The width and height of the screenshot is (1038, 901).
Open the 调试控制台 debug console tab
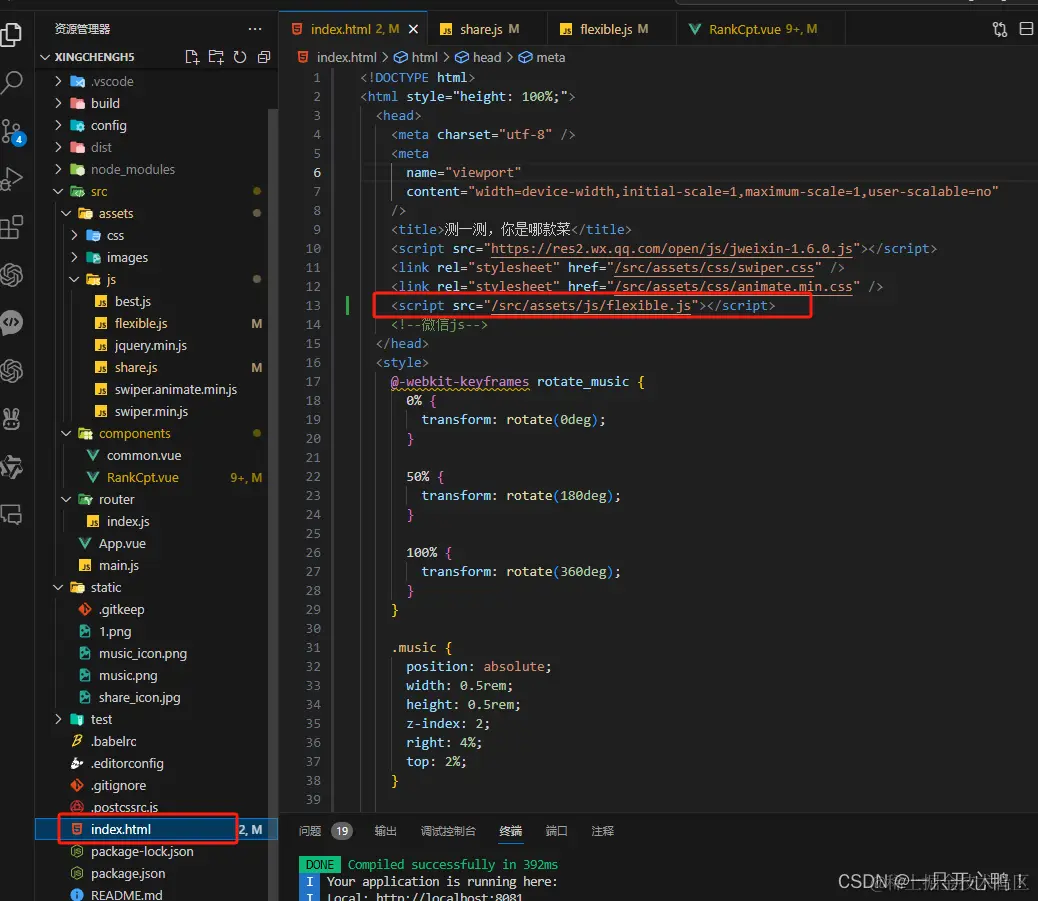point(448,831)
